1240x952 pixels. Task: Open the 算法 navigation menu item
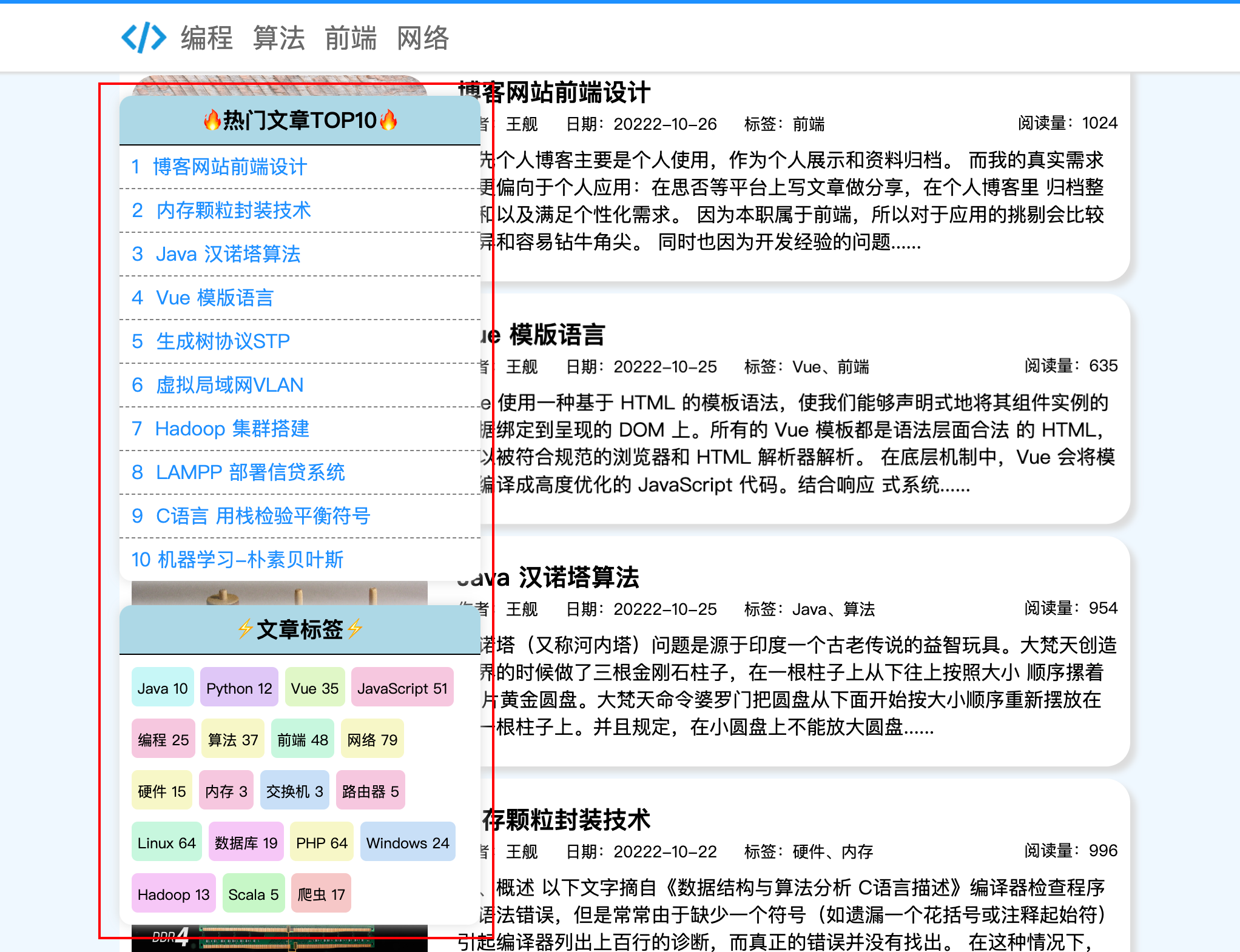click(278, 38)
